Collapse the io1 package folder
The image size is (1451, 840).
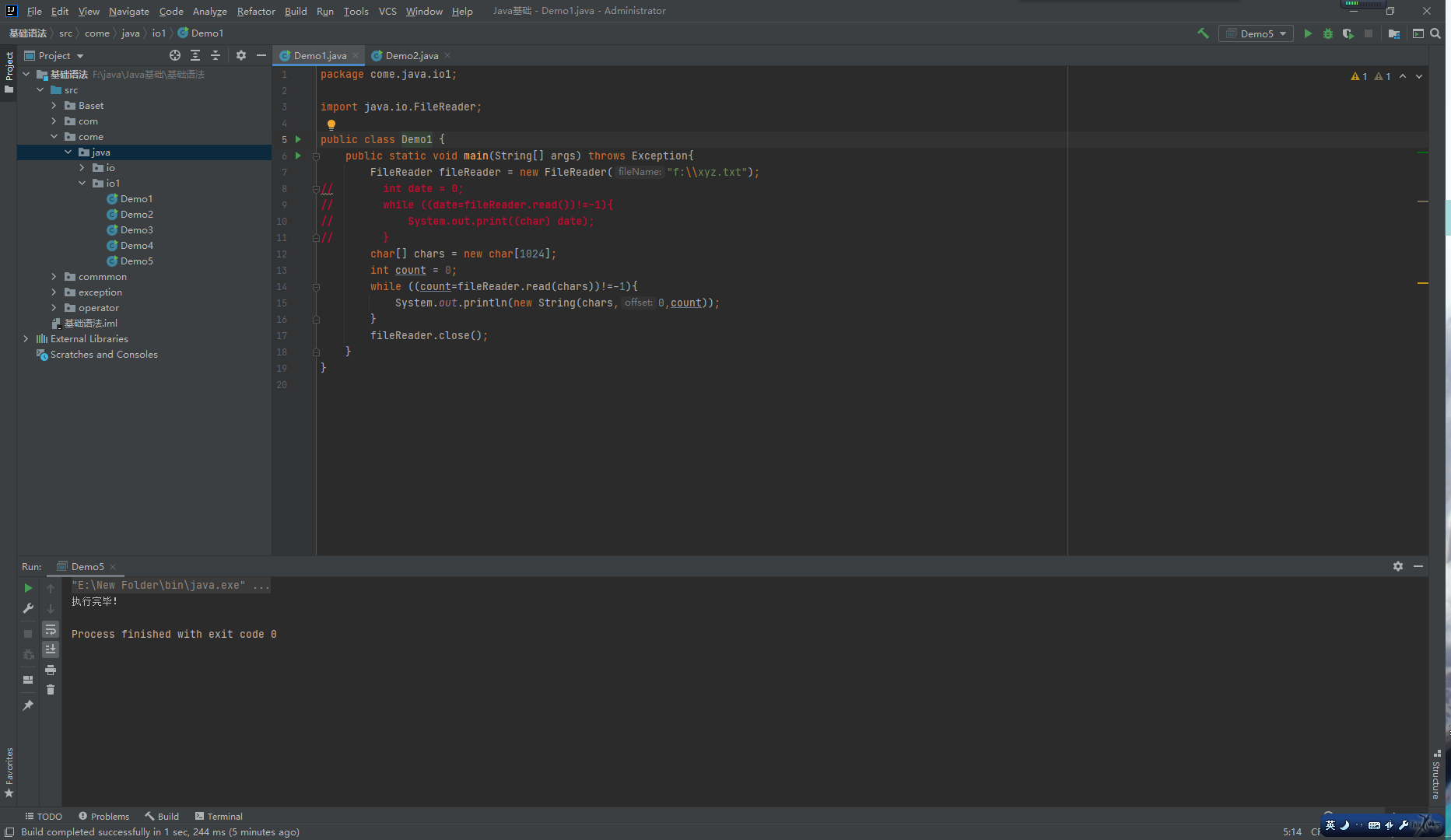coord(82,184)
